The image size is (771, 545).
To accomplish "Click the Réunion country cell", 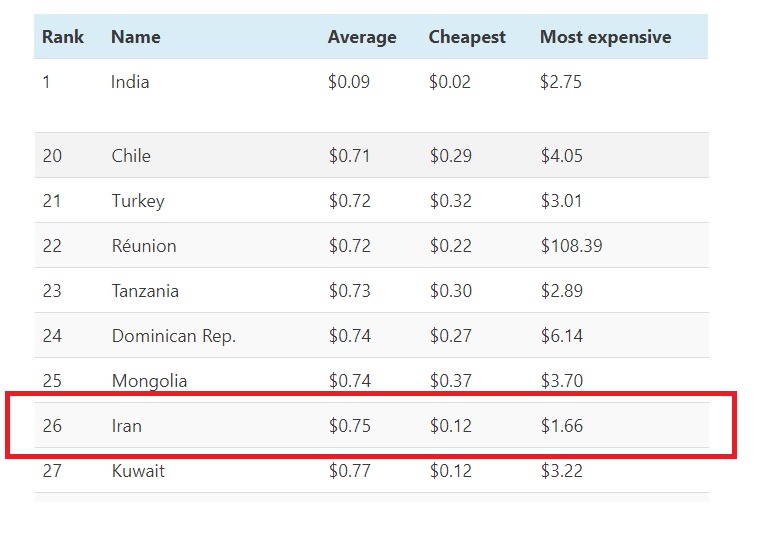I will (144, 246).
